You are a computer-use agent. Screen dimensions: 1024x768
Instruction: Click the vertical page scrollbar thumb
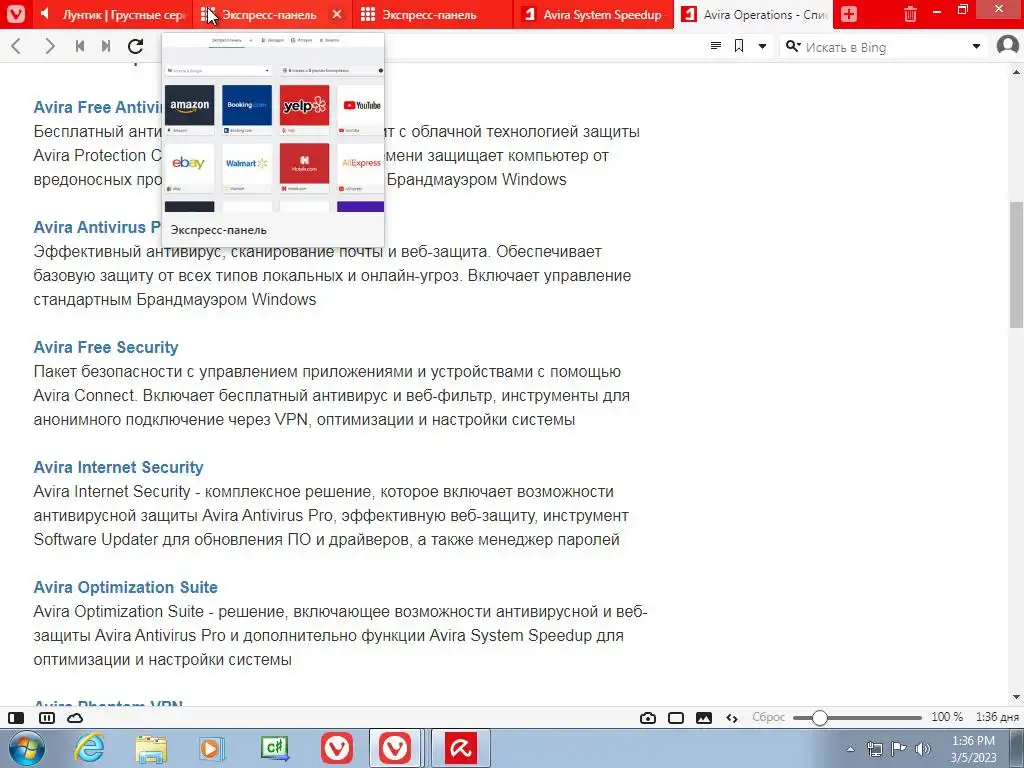(x=1016, y=264)
